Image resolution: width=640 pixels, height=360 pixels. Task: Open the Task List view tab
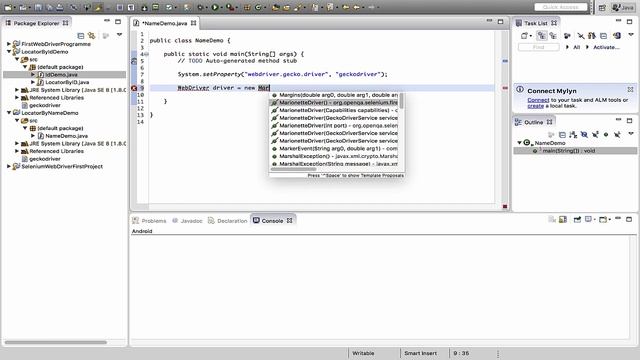[x=536, y=23]
